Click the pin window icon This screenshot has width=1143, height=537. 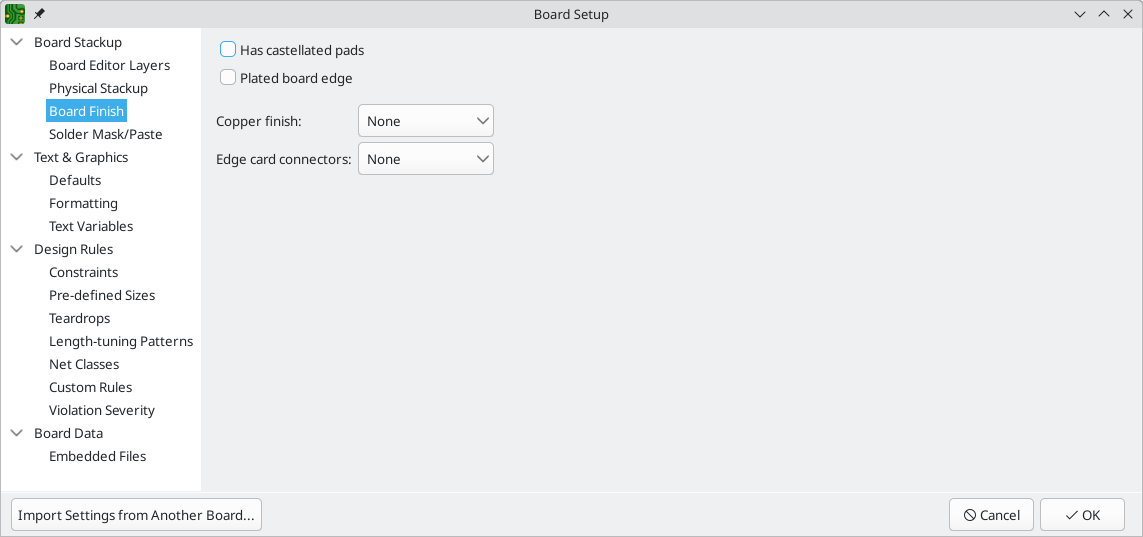(39, 14)
